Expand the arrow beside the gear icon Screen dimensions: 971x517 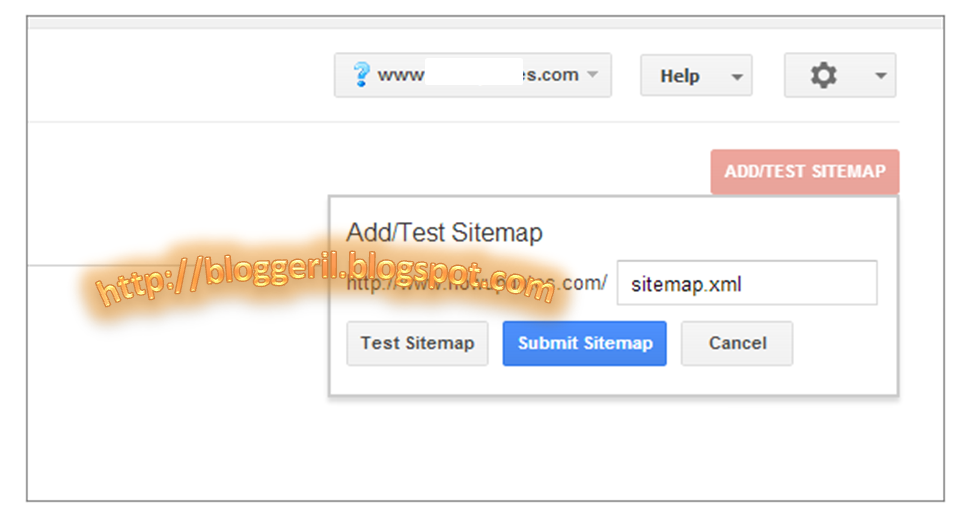tap(881, 76)
